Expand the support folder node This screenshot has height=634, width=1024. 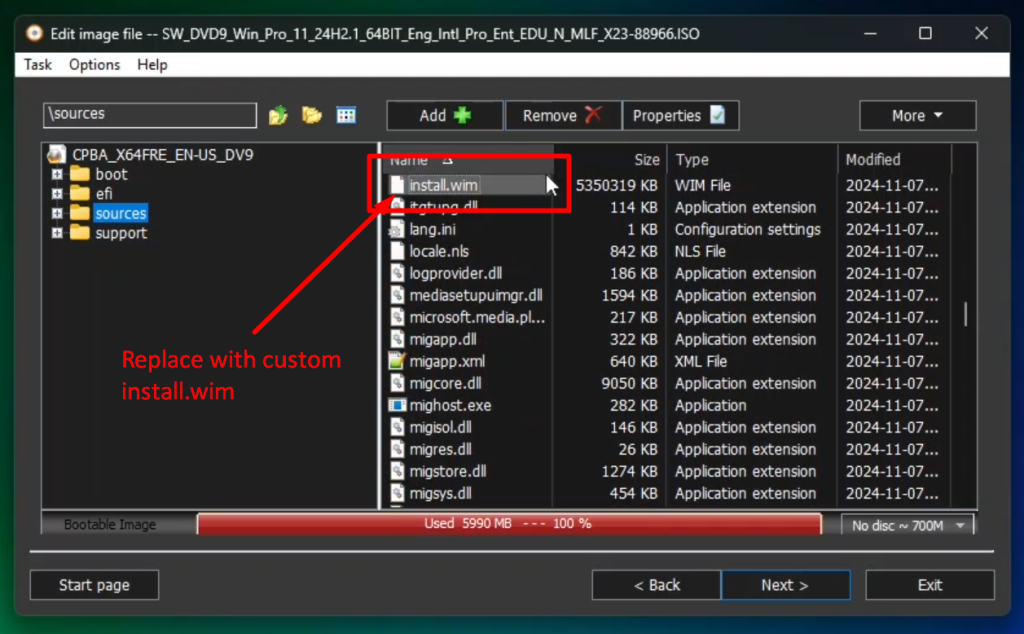pos(57,233)
